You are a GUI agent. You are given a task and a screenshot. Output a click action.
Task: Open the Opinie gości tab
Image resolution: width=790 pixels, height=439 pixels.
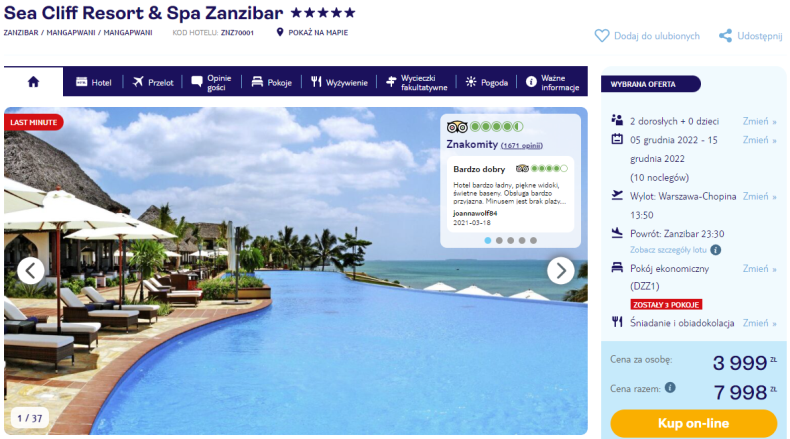click(212, 82)
